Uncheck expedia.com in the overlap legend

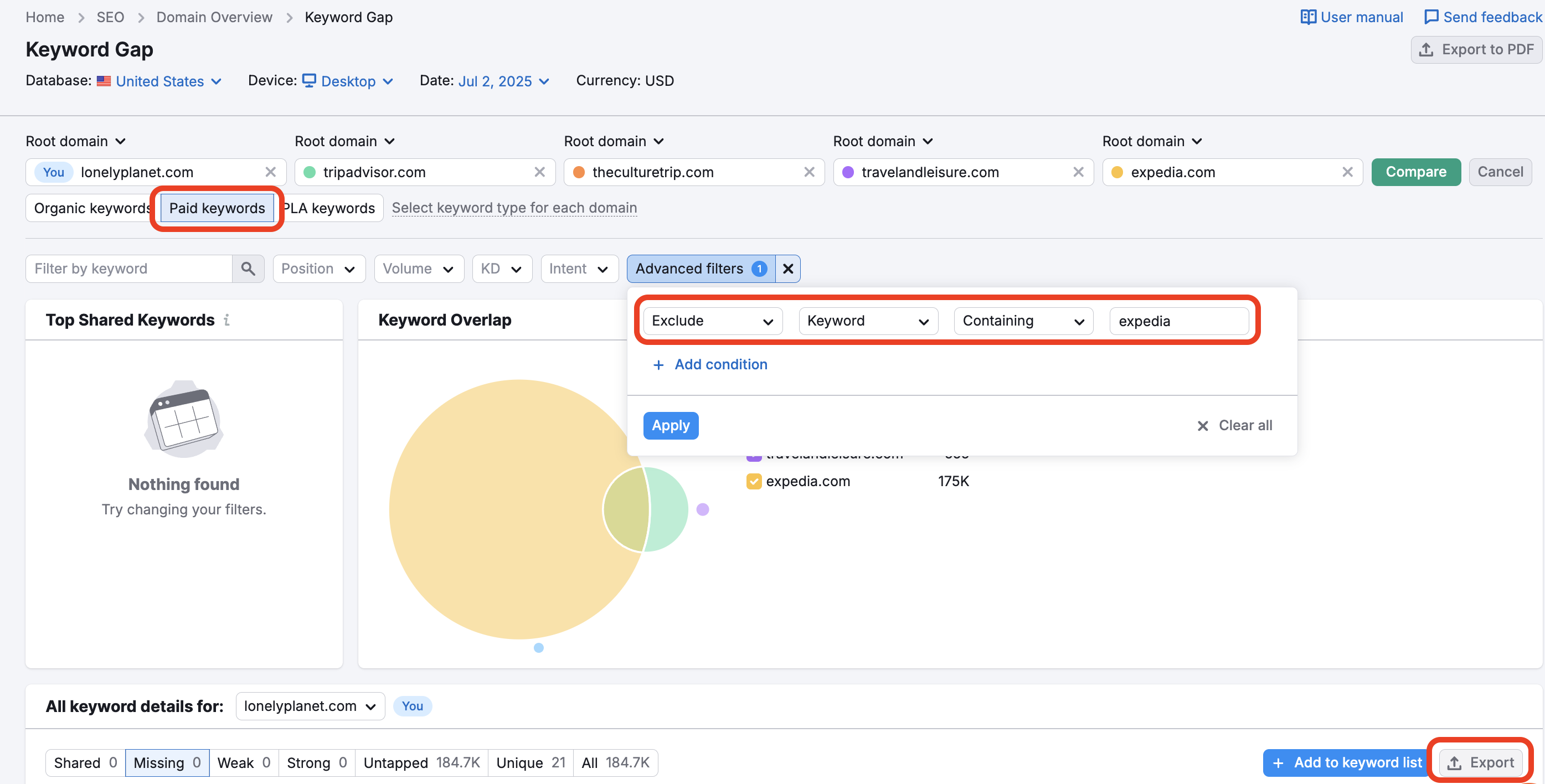(753, 481)
